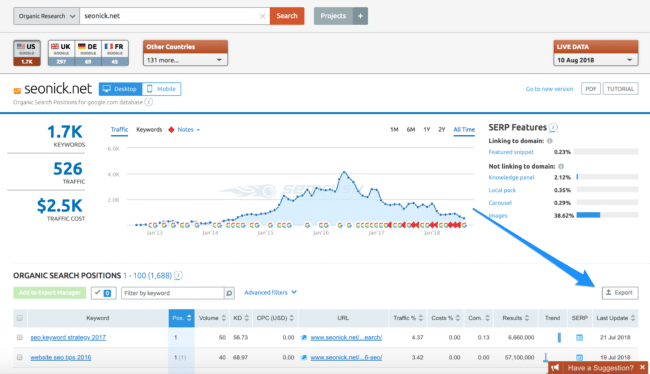Viewport: 650px width, 374px height.
Task: Click the PDF button
Action: [591, 89]
